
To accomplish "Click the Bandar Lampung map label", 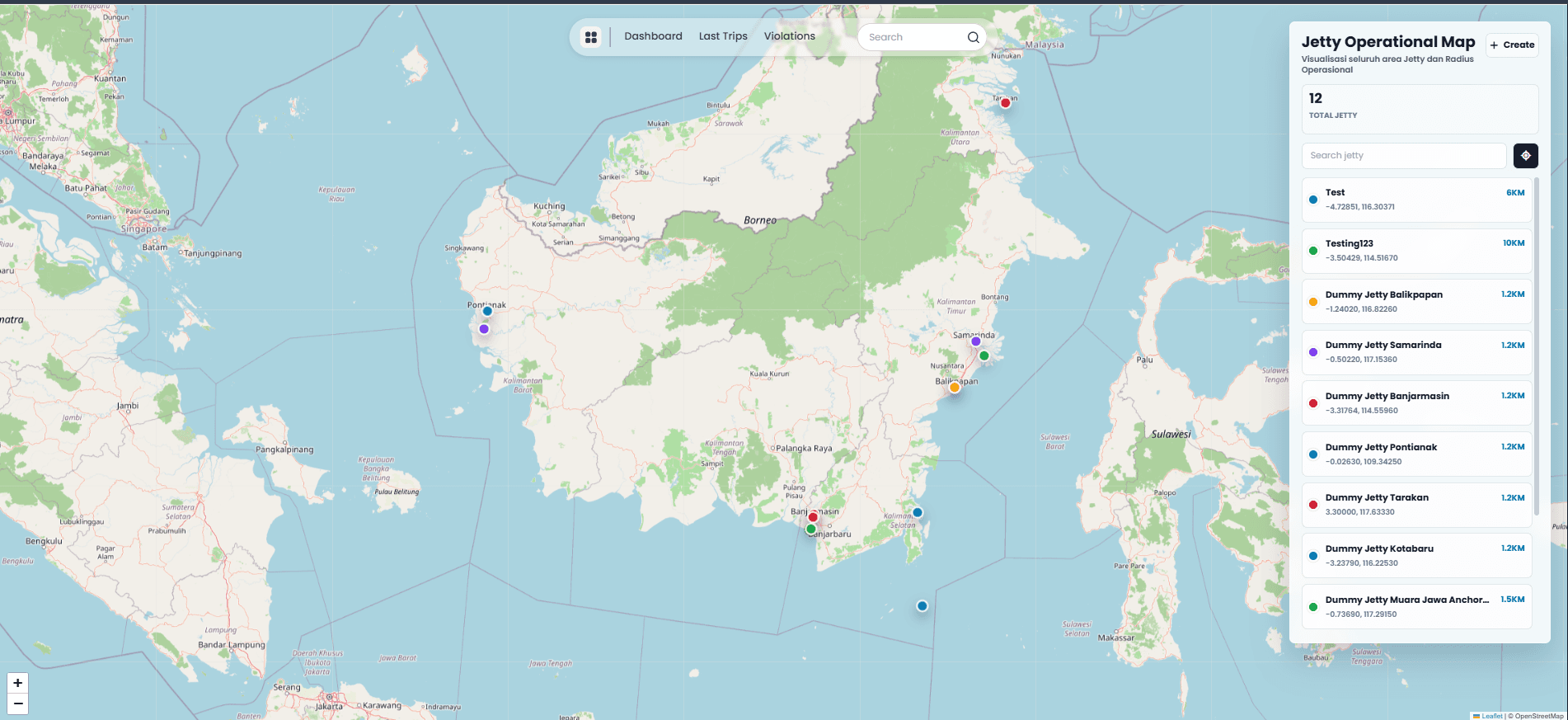I will pyautogui.click(x=232, y=645).
